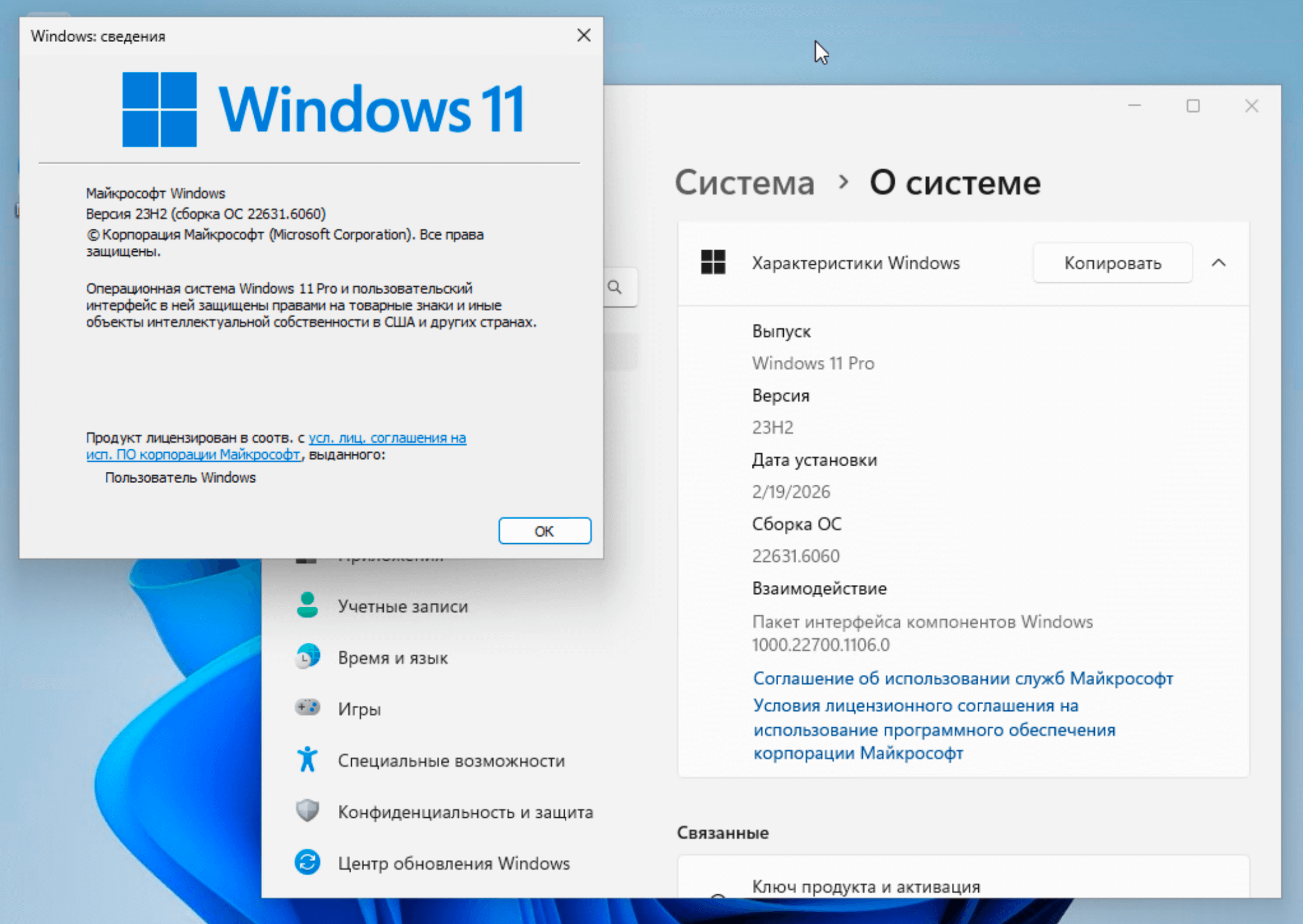
Task: Go back to Система breadcrumb
Action: [744, 183]
